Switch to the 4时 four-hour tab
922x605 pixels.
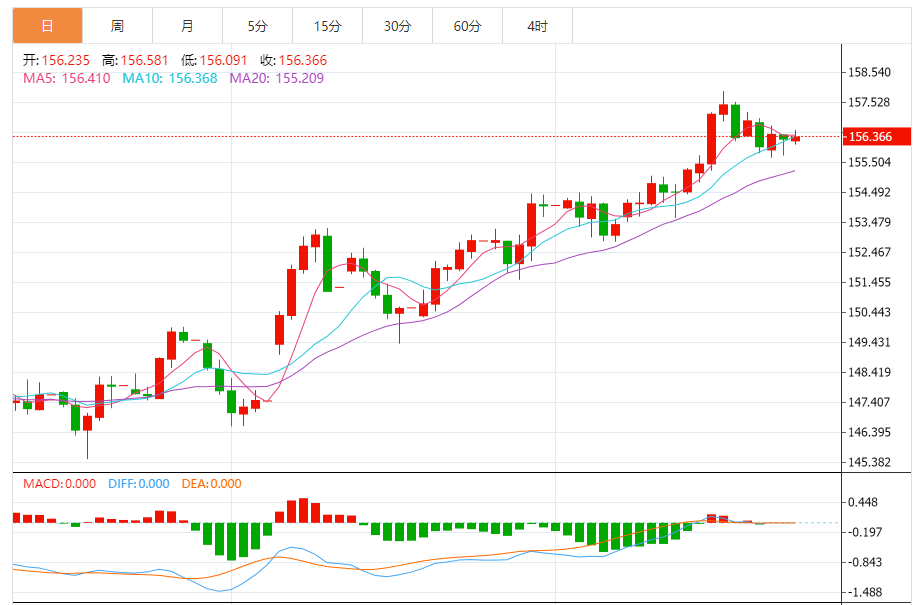[x=537, y=26]
